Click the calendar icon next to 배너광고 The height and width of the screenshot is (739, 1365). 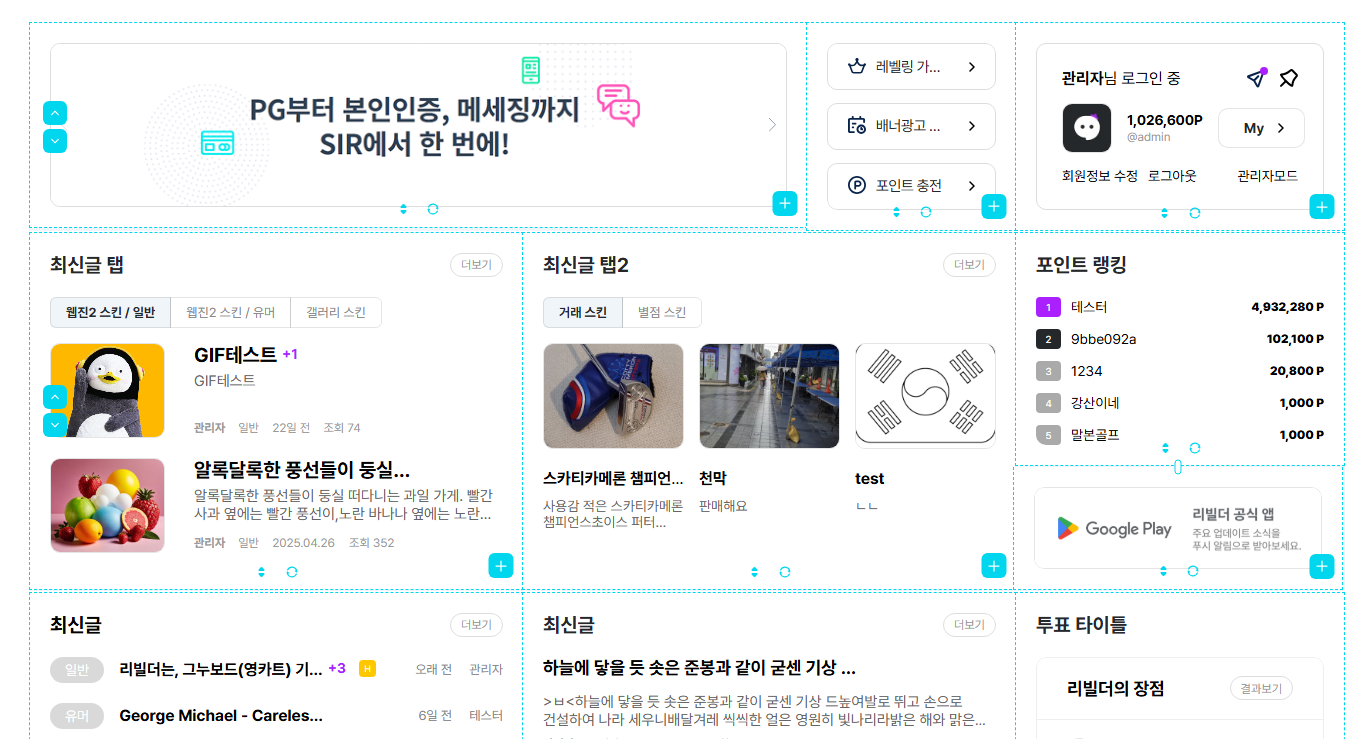coord(856,126)
